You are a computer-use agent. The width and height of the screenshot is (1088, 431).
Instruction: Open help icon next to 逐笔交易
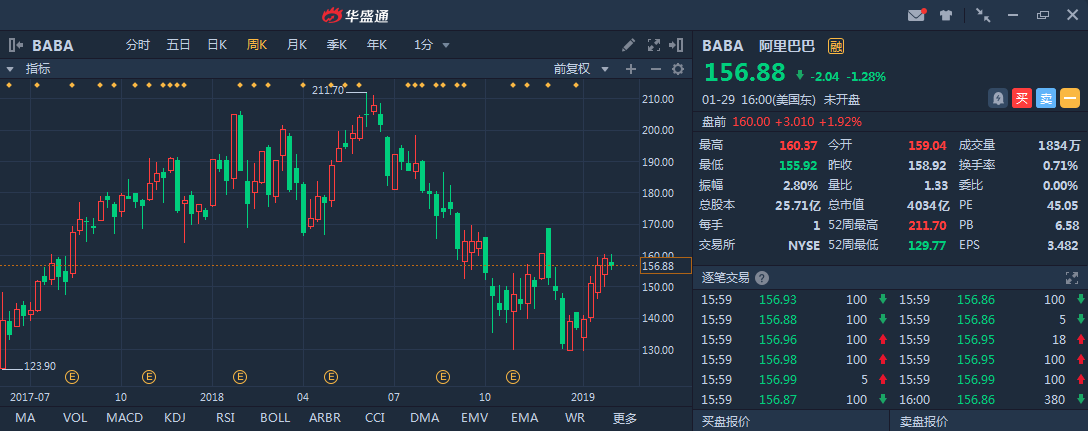762,278
